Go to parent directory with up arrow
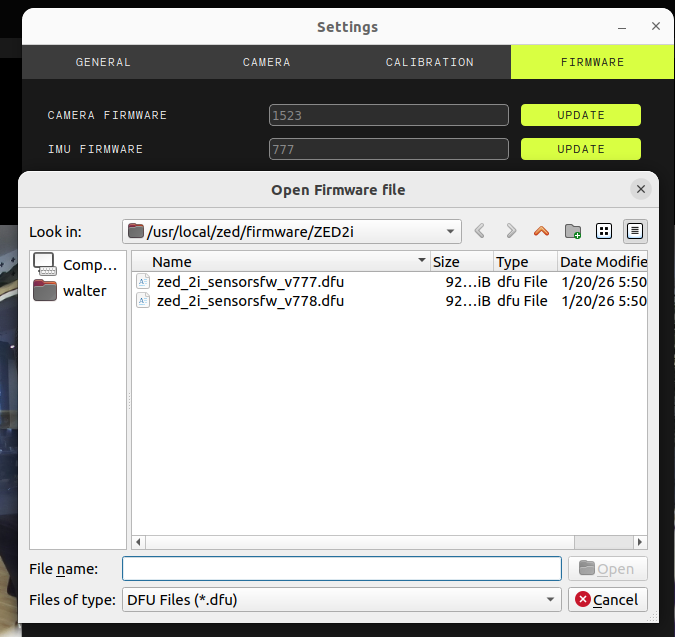Viewport: 675px width, 637px height. point(541,231)
